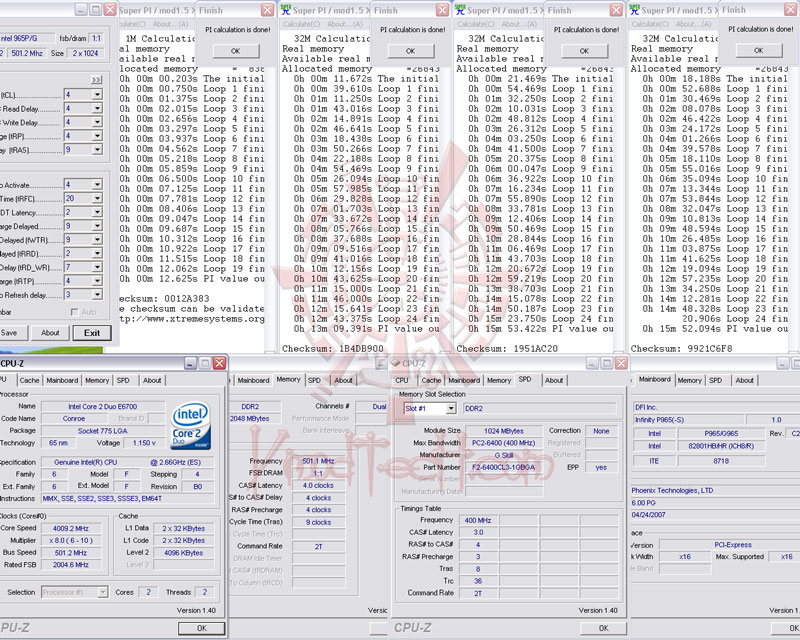Open the Read Delay dropdown in MemSet
800x640 pixels.
pos(97,108)
